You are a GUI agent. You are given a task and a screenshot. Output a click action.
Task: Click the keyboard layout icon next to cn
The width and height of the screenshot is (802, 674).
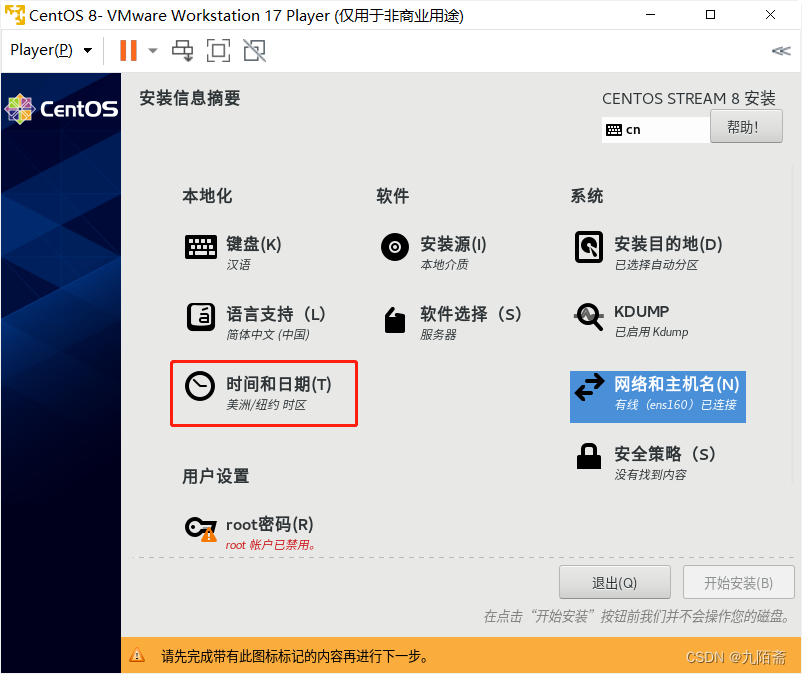[x=614, y=130]
